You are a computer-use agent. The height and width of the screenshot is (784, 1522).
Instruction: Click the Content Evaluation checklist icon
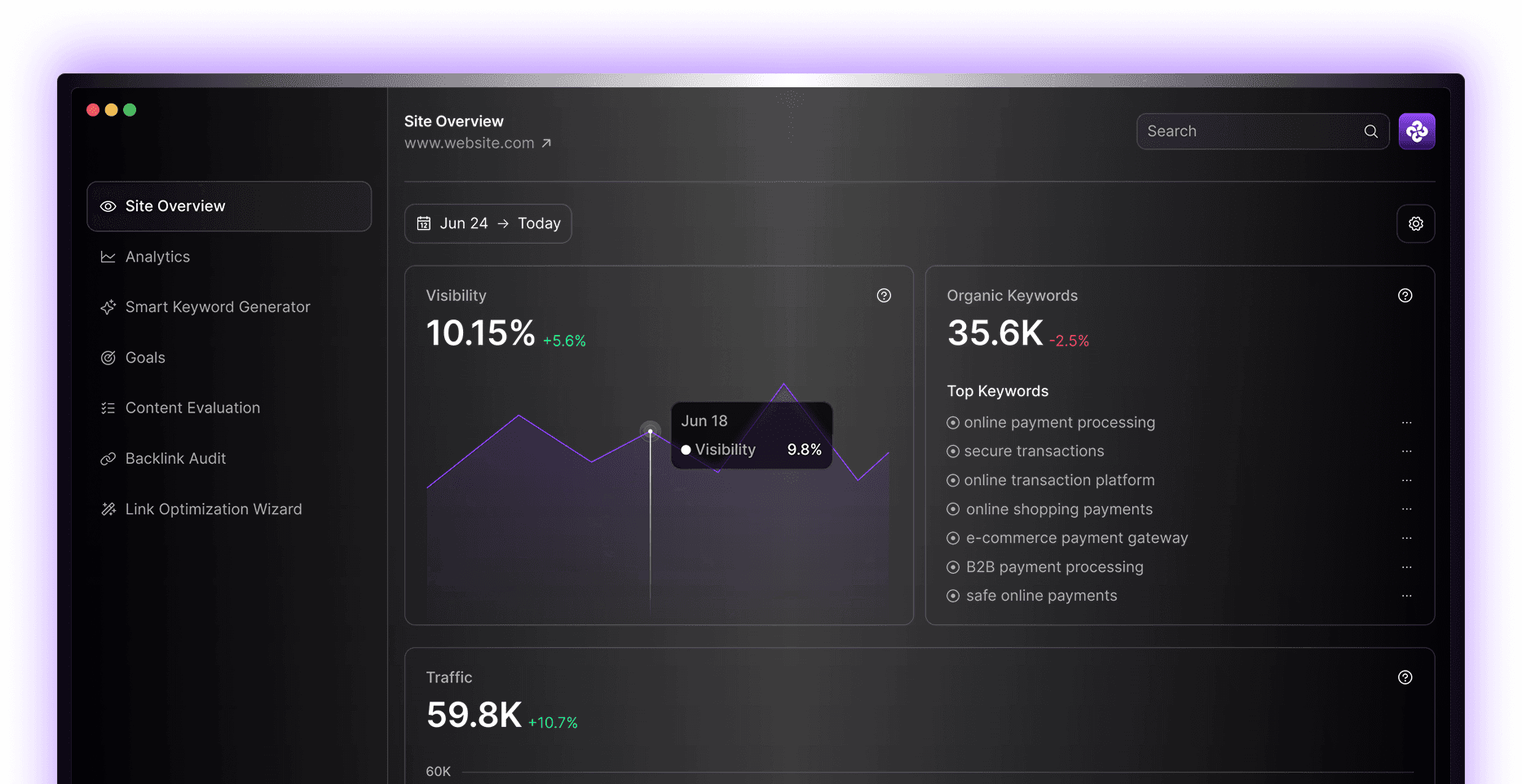(x=108, y=408)
